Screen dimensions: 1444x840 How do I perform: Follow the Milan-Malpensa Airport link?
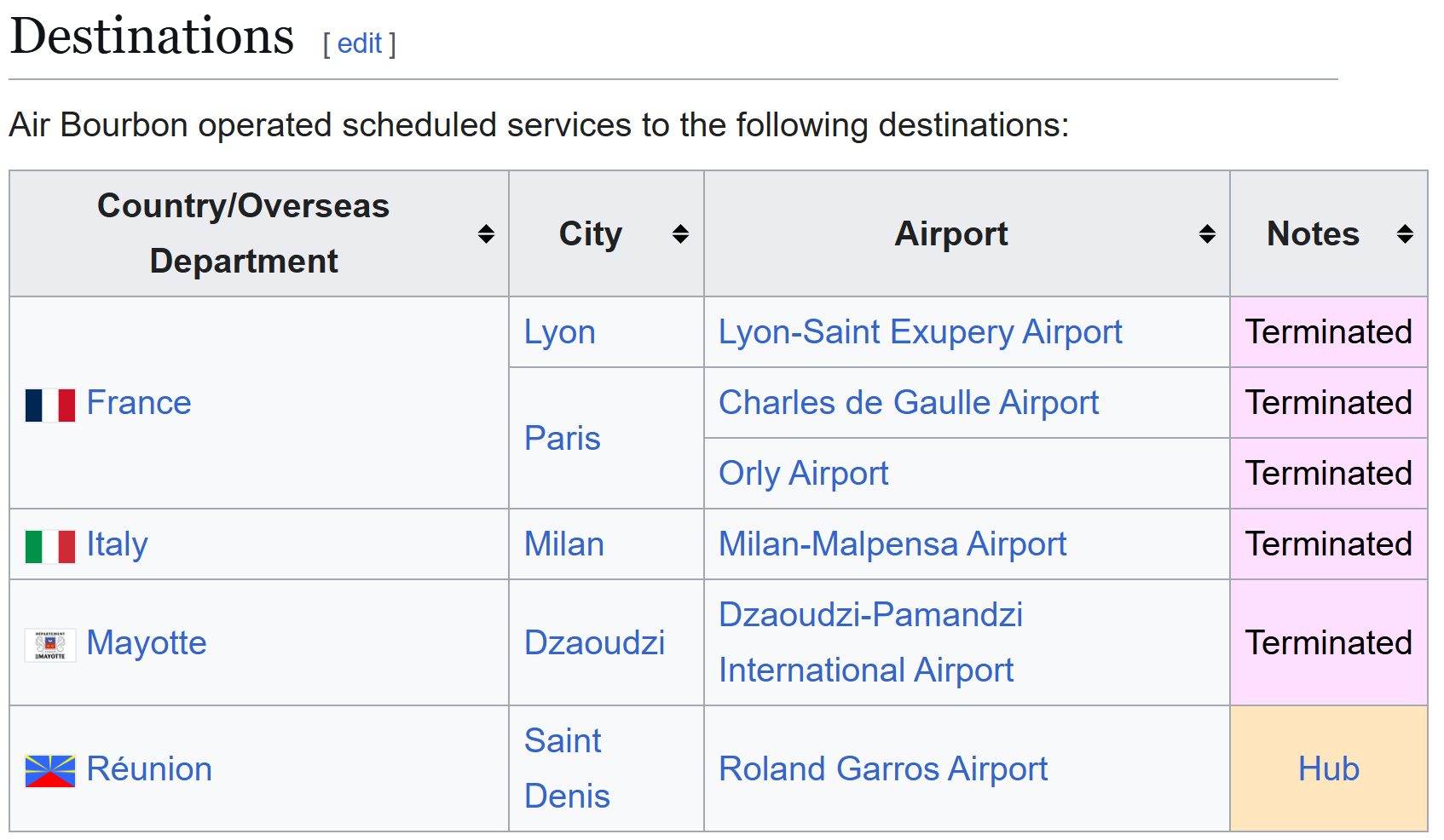(892, 544)
